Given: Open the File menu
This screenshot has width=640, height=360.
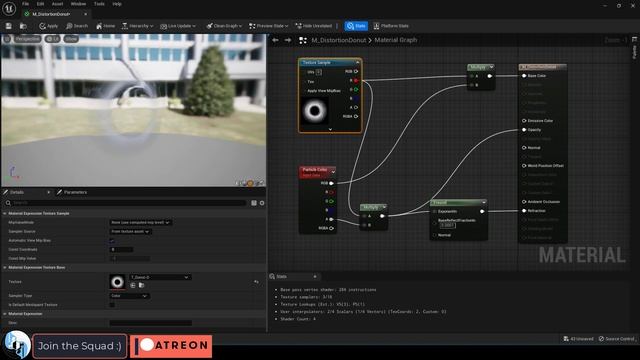Looking at the screenshot, I should pos(25,4).
